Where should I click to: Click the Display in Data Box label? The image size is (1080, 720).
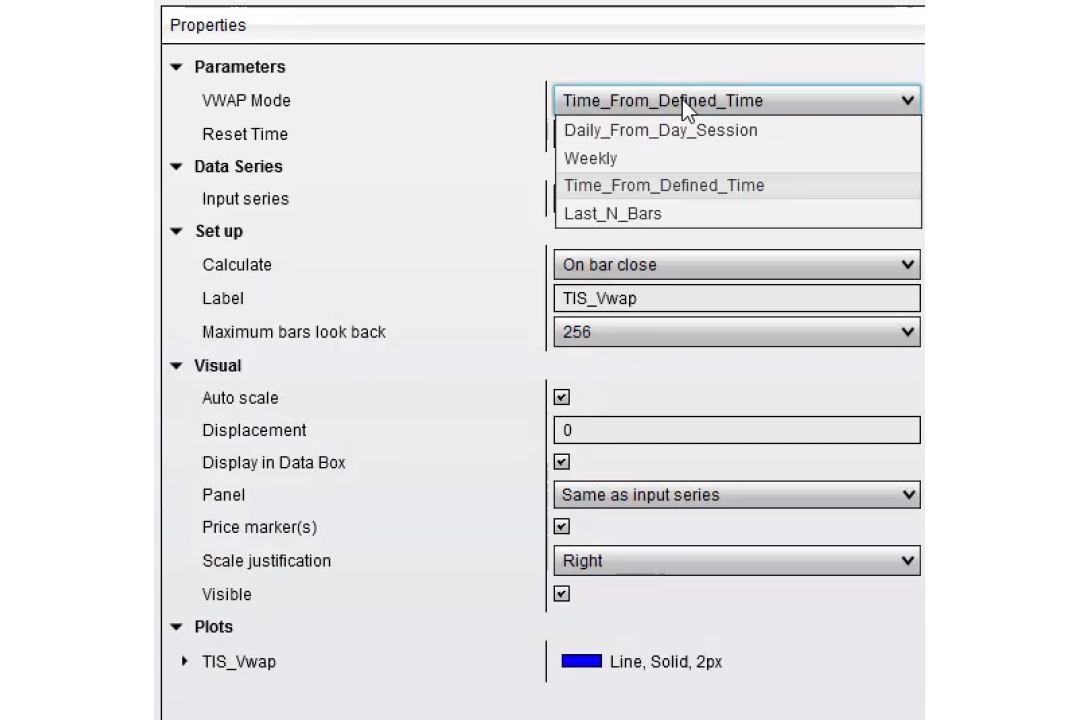pyautogui.click(x=273, y=462)
